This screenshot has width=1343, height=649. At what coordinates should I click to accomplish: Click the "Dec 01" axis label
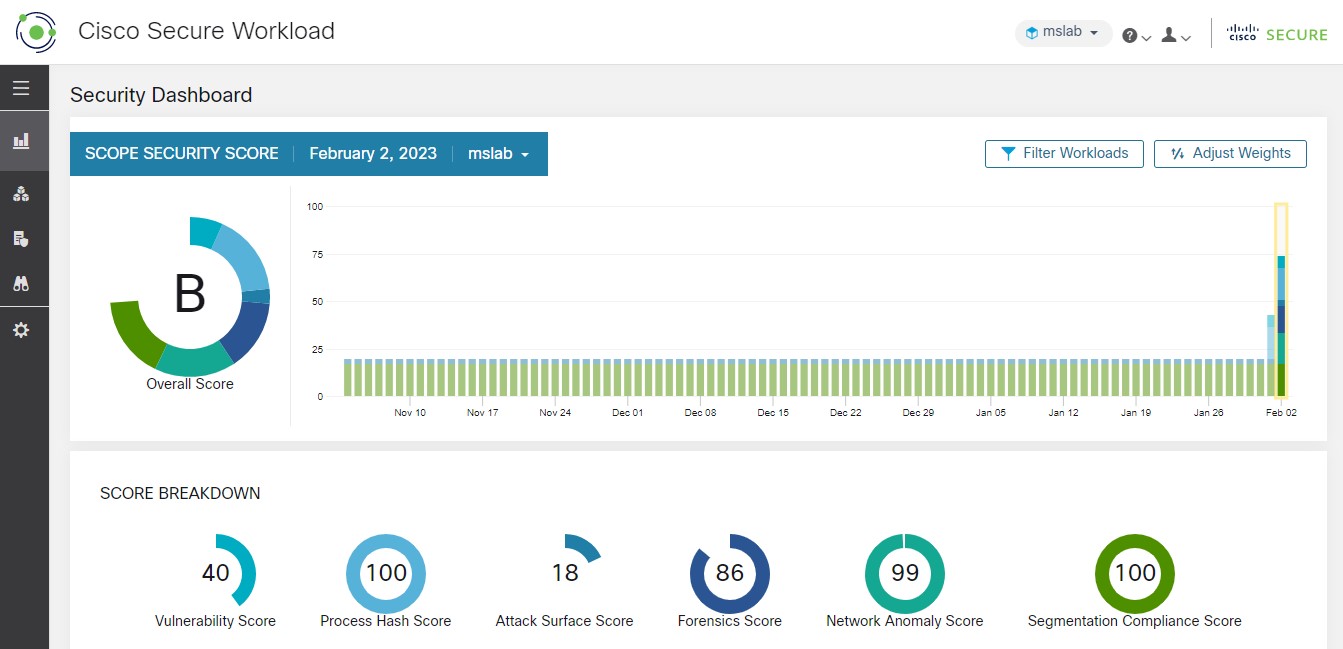tap(628, 412)
